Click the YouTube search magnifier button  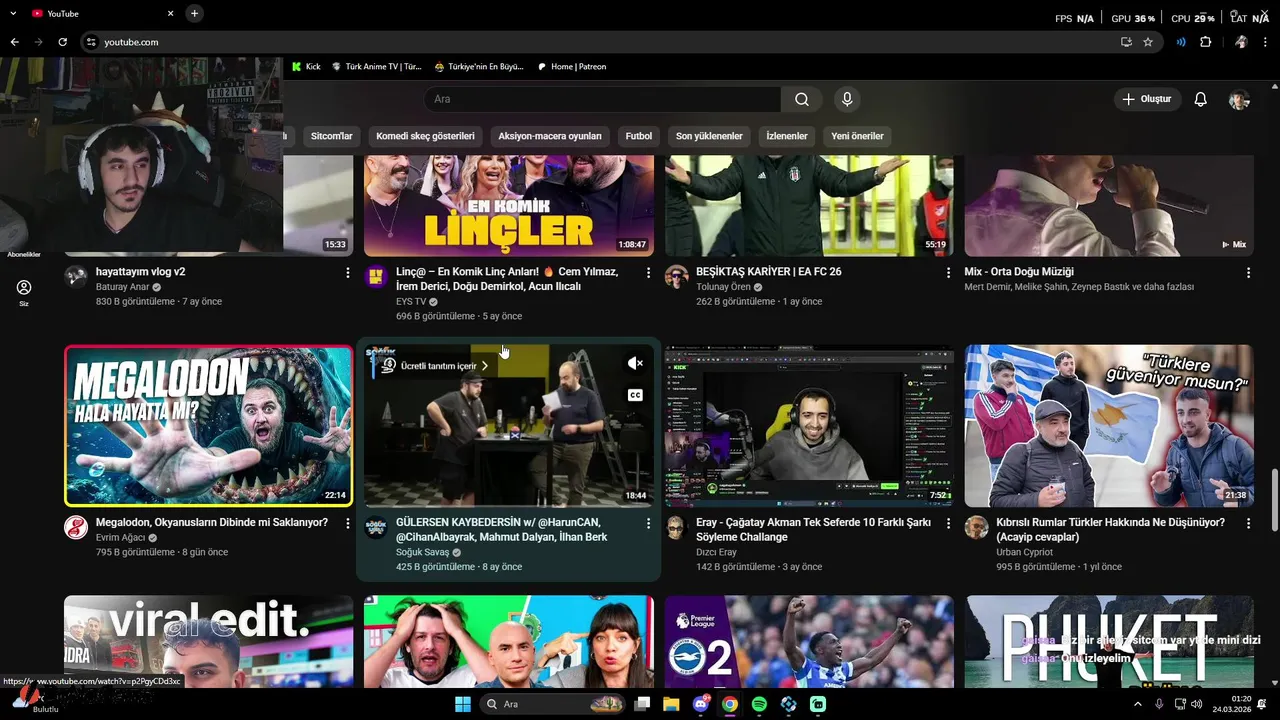(802, 99)
